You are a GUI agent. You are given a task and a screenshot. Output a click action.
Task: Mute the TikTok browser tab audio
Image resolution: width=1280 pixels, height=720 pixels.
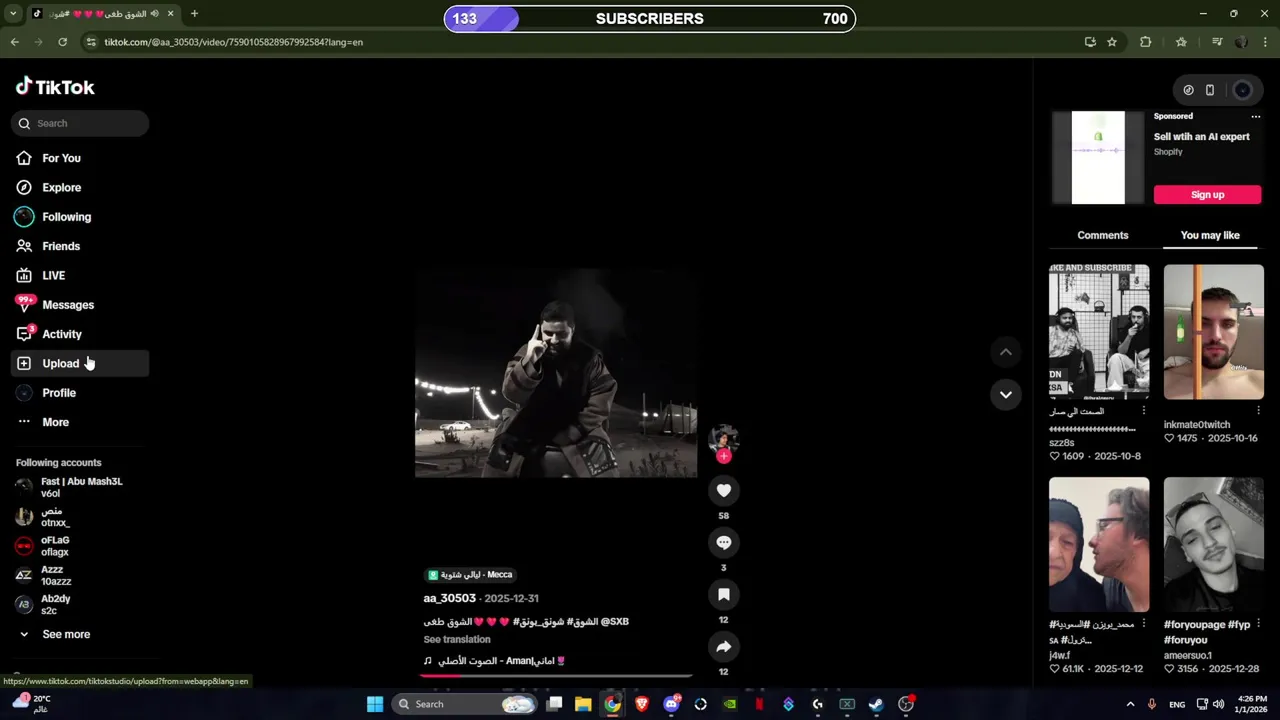(x=155, y=14)
